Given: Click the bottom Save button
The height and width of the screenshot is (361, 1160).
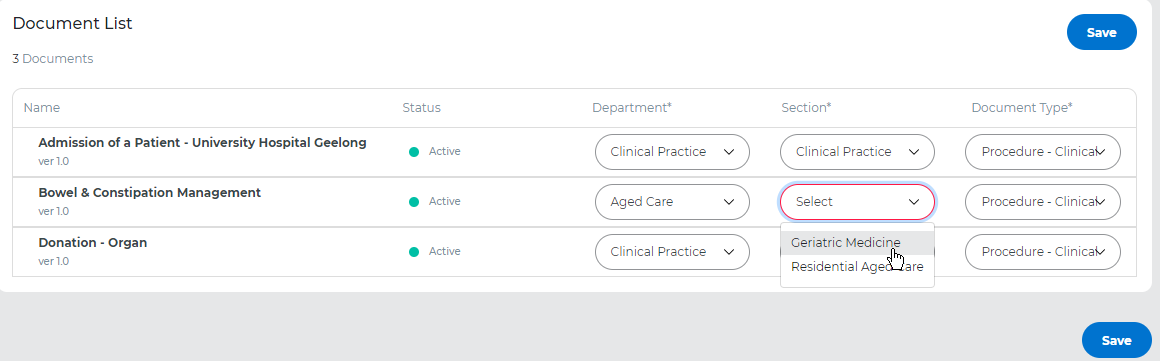Looking at the screenshot, I should 1116,340.
